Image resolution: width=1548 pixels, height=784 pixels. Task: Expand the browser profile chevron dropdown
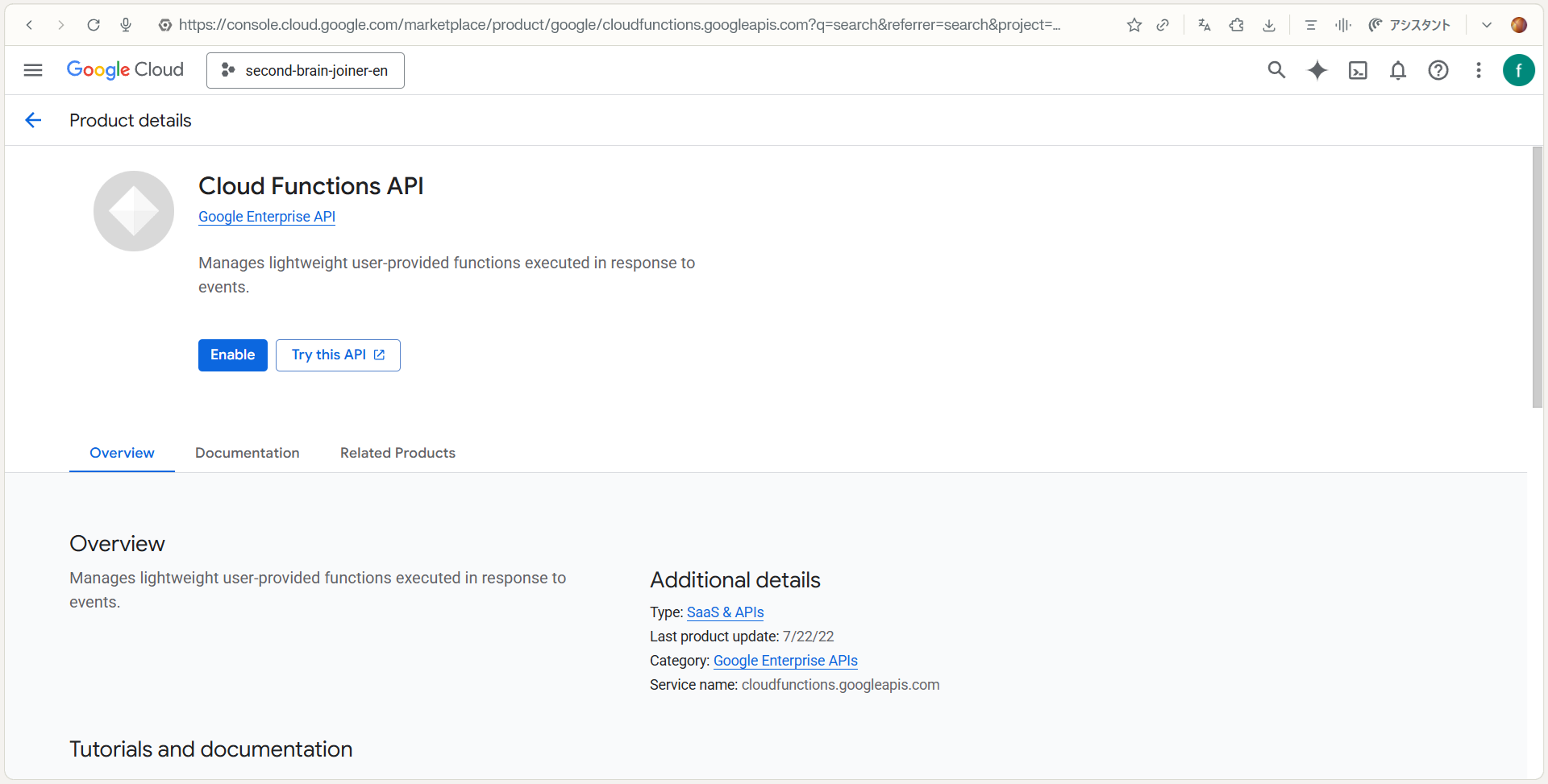point(1486,24)
